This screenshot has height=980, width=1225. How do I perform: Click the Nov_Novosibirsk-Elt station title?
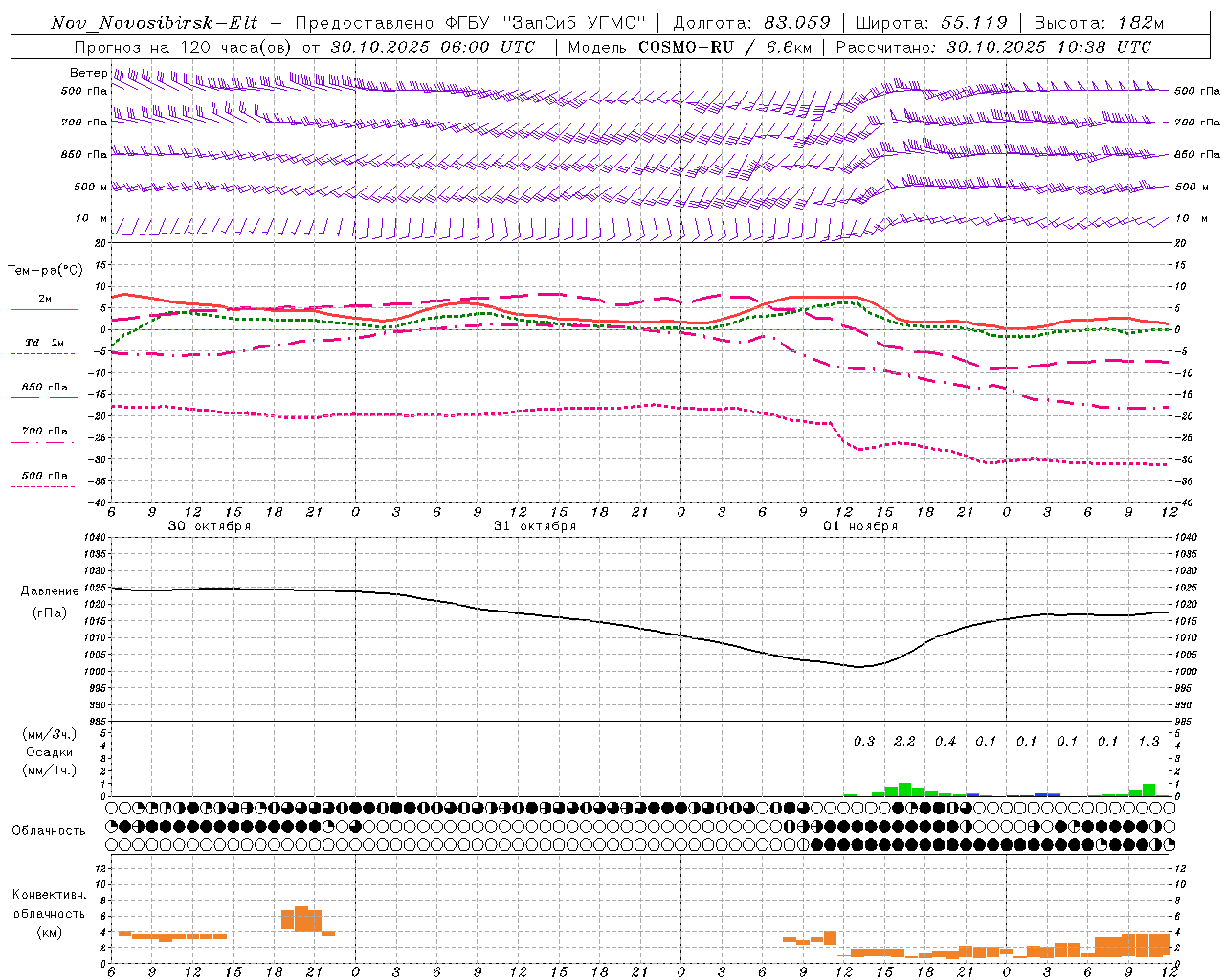click(154, 23)
